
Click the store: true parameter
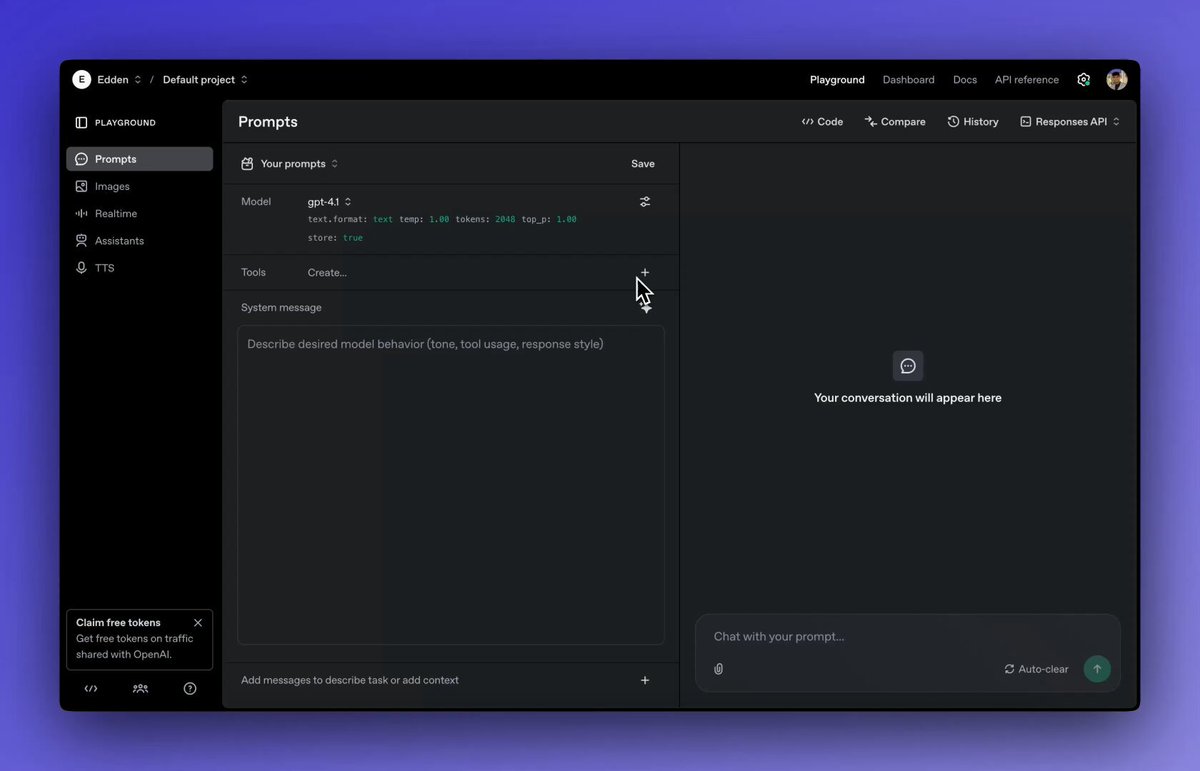pos(335,238)
